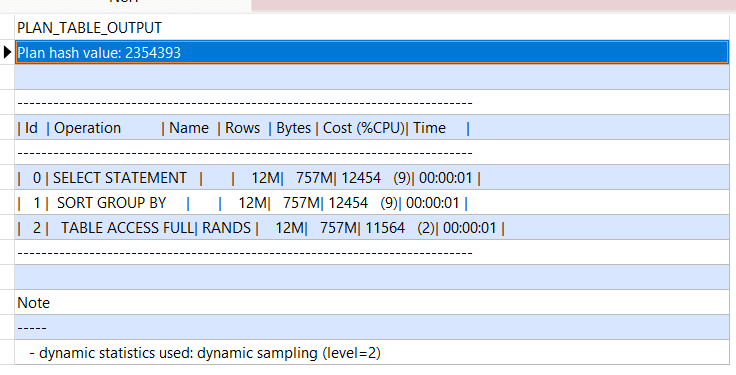Select the PLAN_TABLE_OUTPUT column header
The height and width of the screenshot is (375, 736).
[x=372, y=28]
